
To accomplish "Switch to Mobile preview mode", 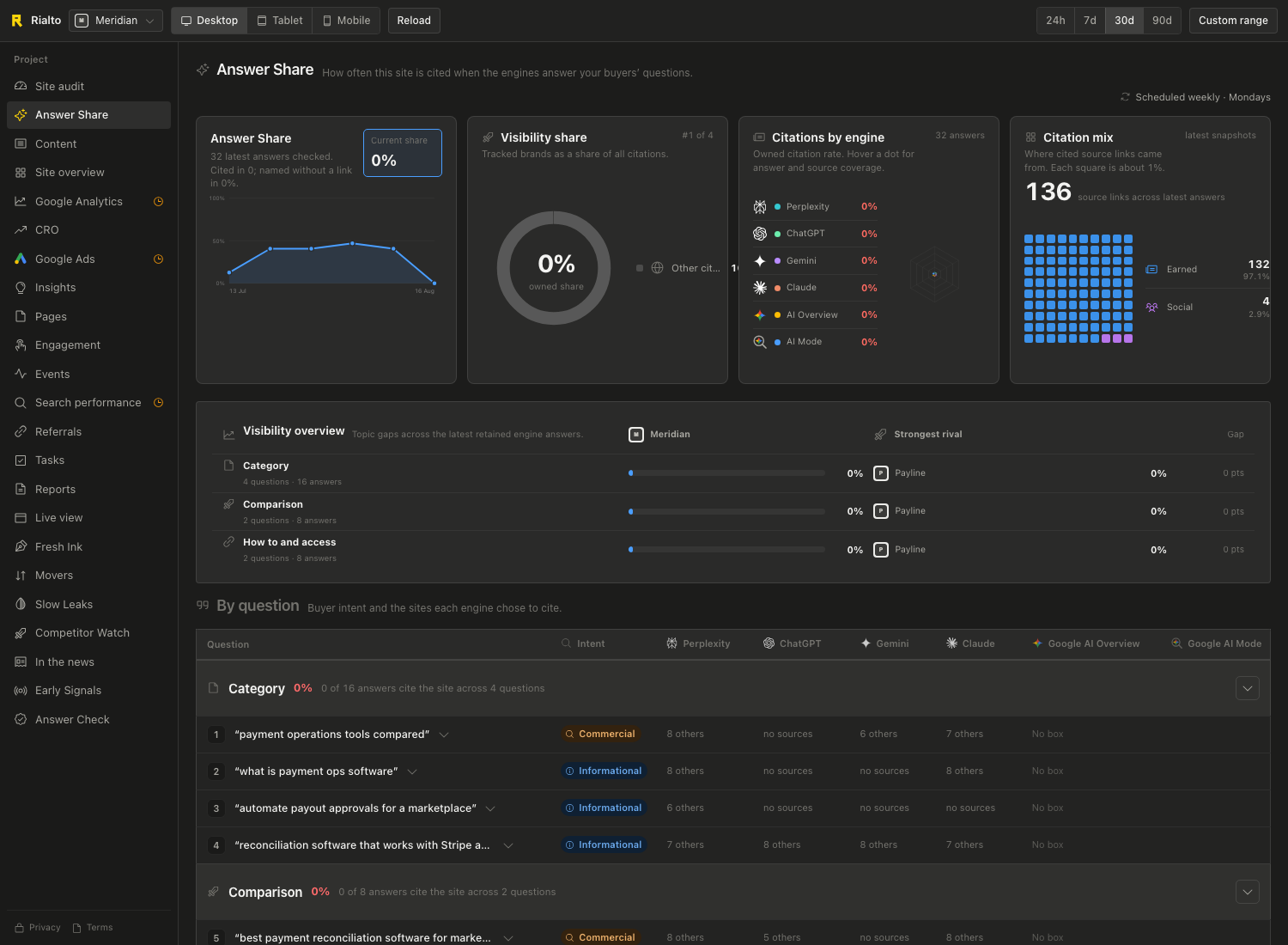I will (x=346, y=21).
